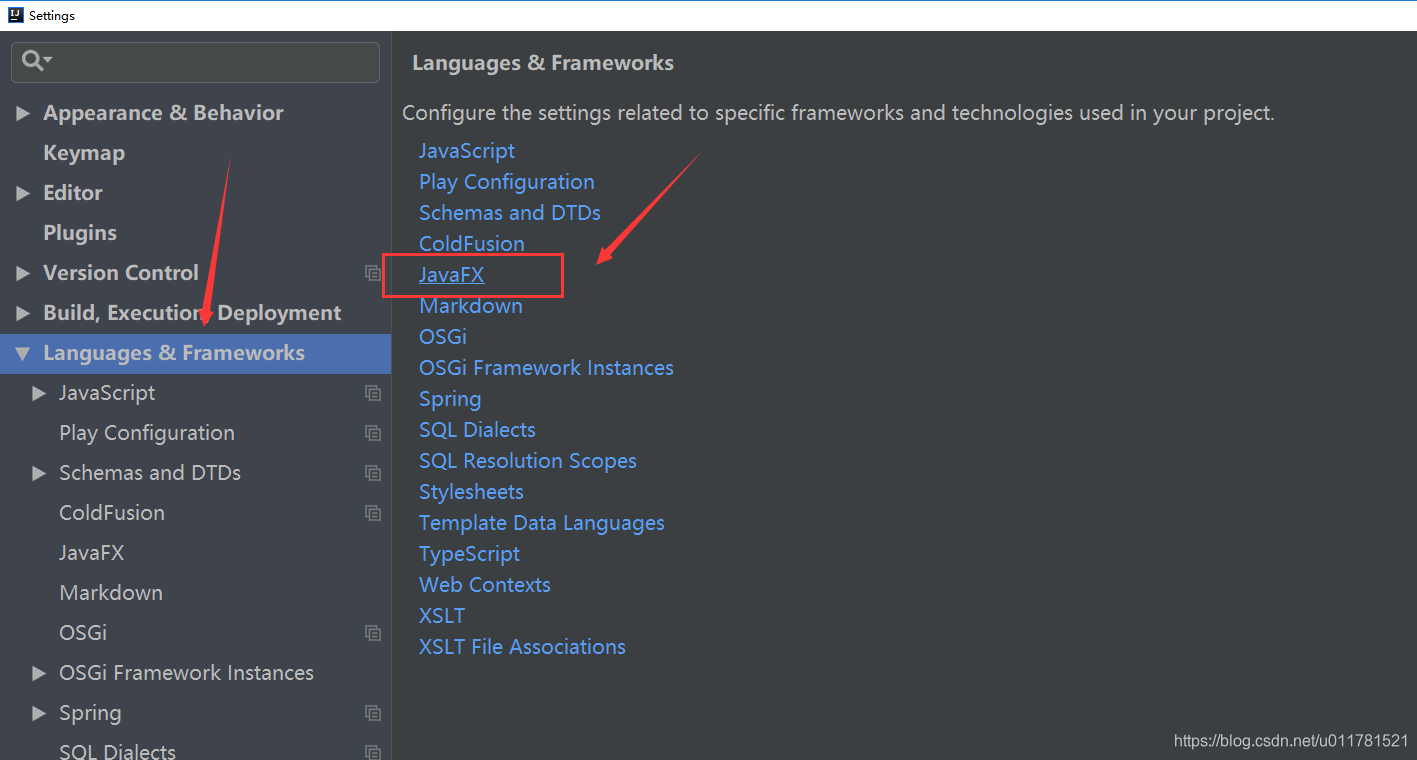Click project-level icon beside Version Control
Image resolution: width=1417 pixels, height=760 pixels.
pyautogui.click(x=373, y=273)
